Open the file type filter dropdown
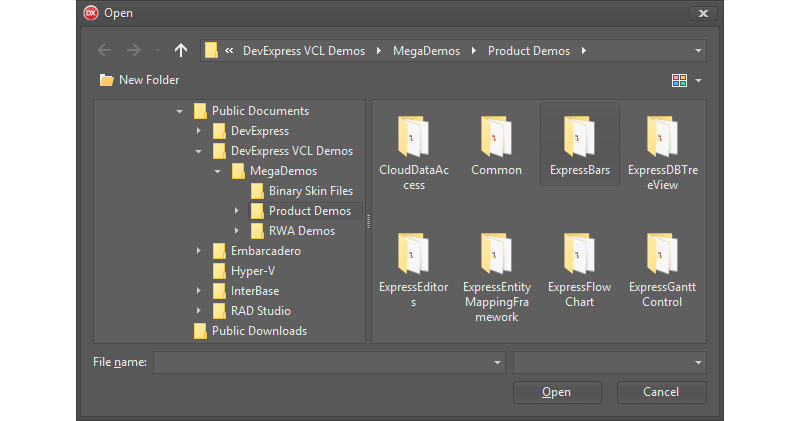 (x=698, y=362)
